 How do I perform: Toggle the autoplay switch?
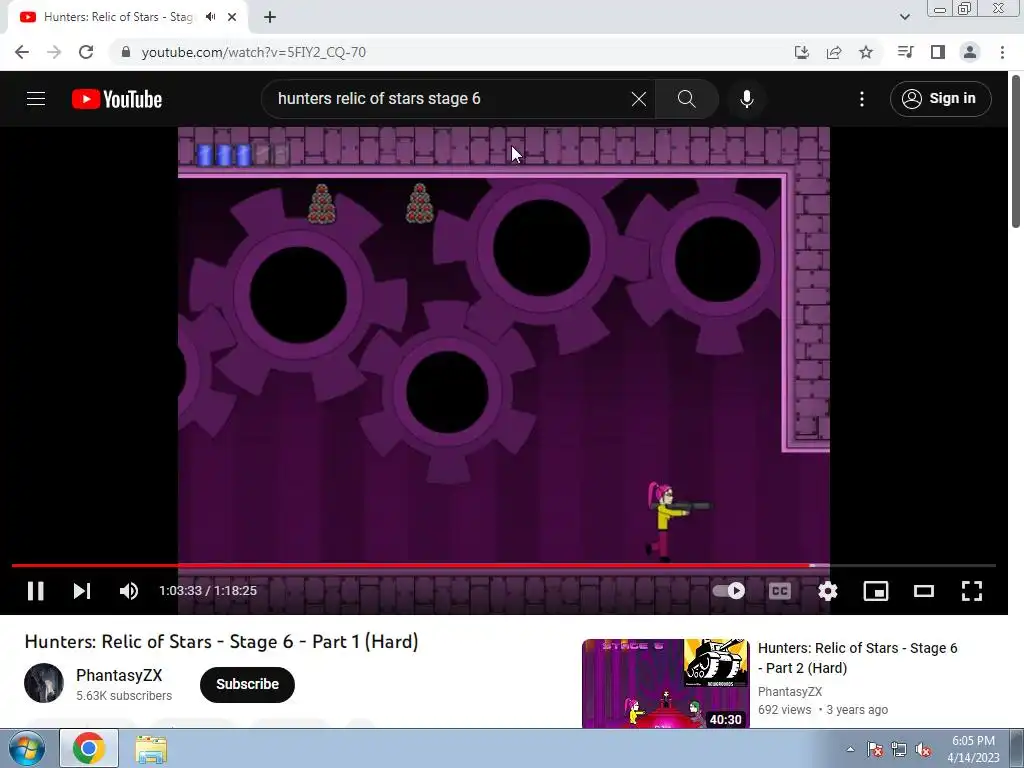tap(729, 591)
